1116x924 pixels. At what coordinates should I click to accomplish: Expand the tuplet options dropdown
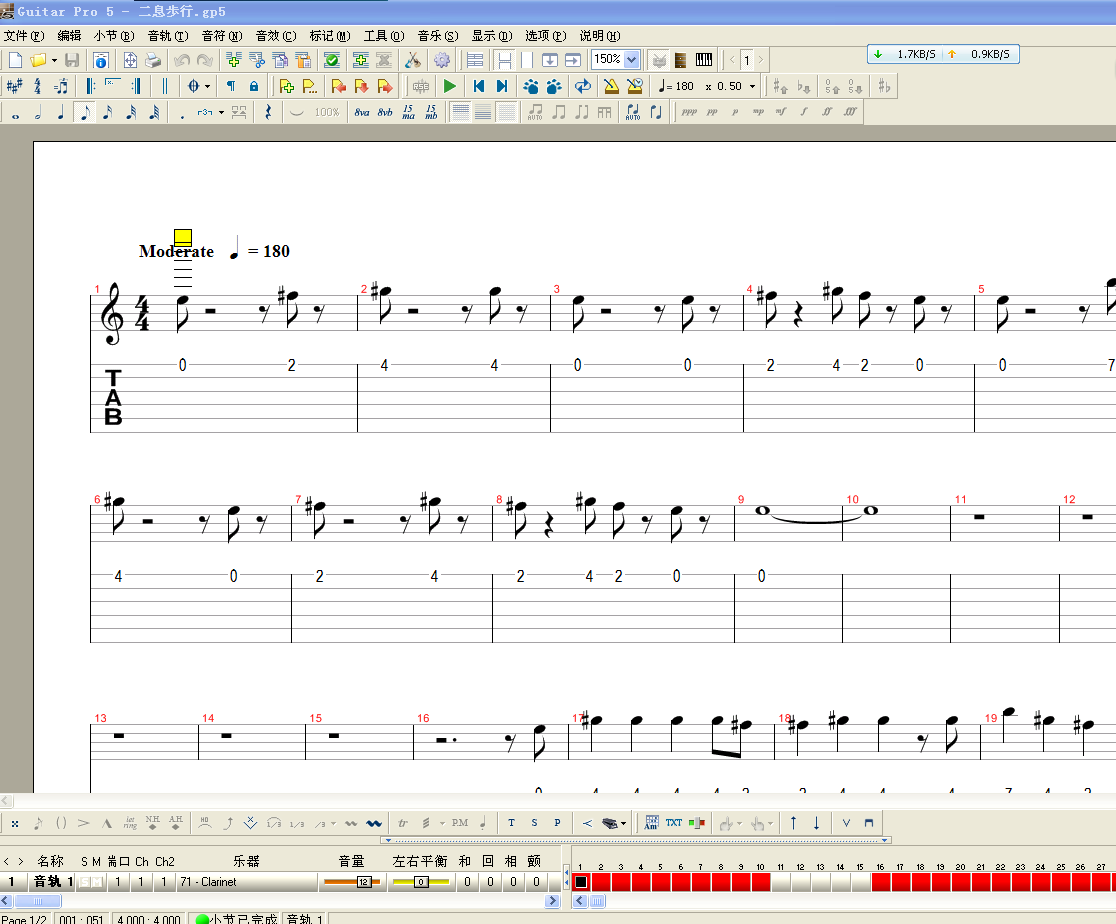(x=221, y=112)
